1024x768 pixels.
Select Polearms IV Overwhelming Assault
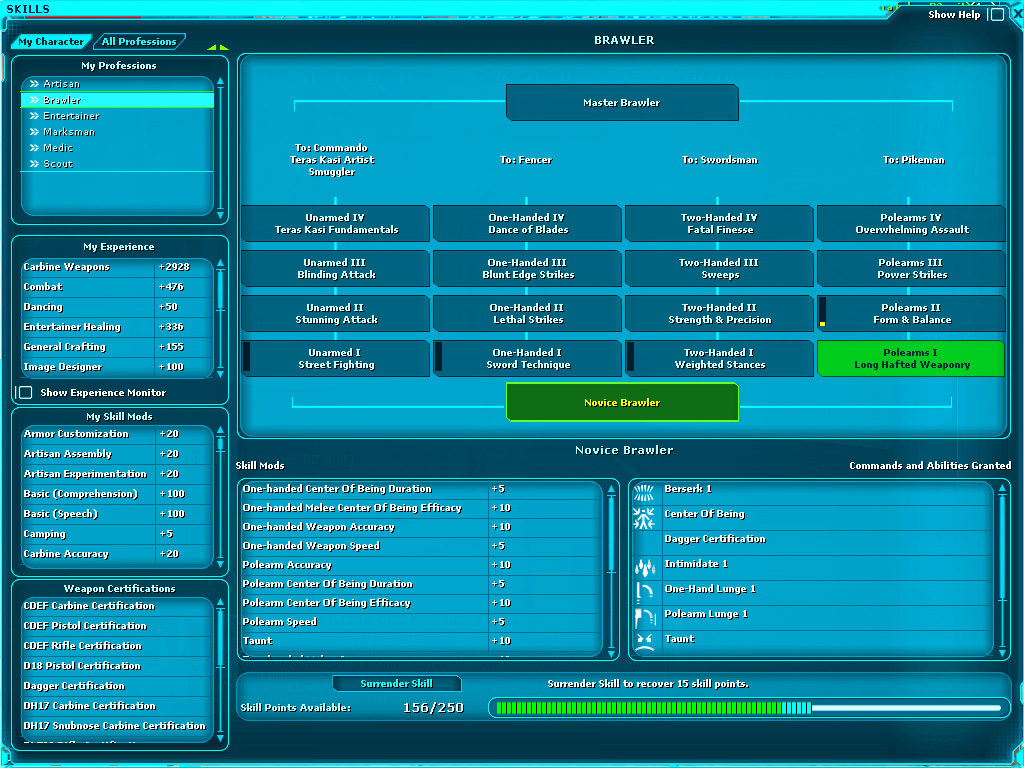pos(911,223)
